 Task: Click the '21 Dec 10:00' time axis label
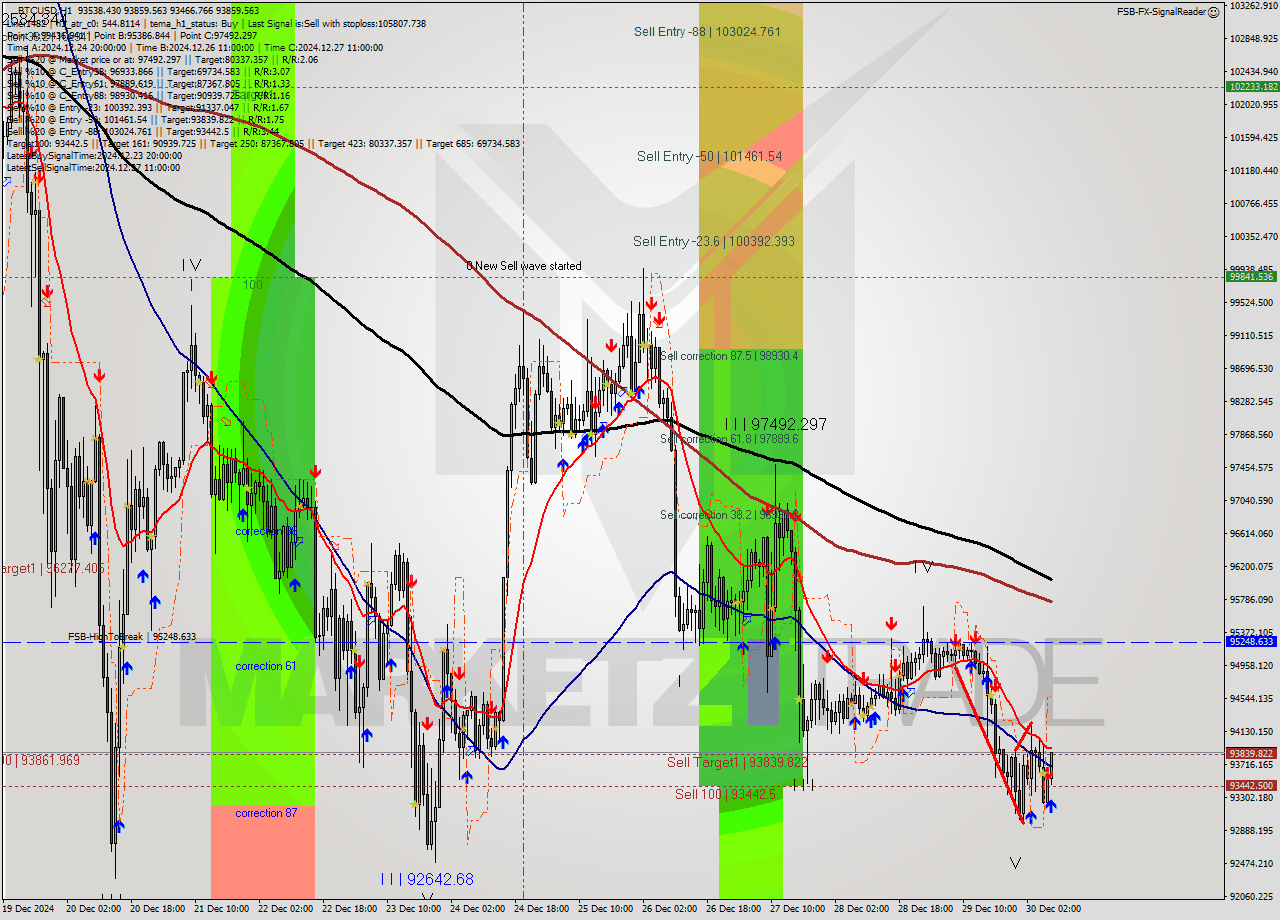click(219, 909)
